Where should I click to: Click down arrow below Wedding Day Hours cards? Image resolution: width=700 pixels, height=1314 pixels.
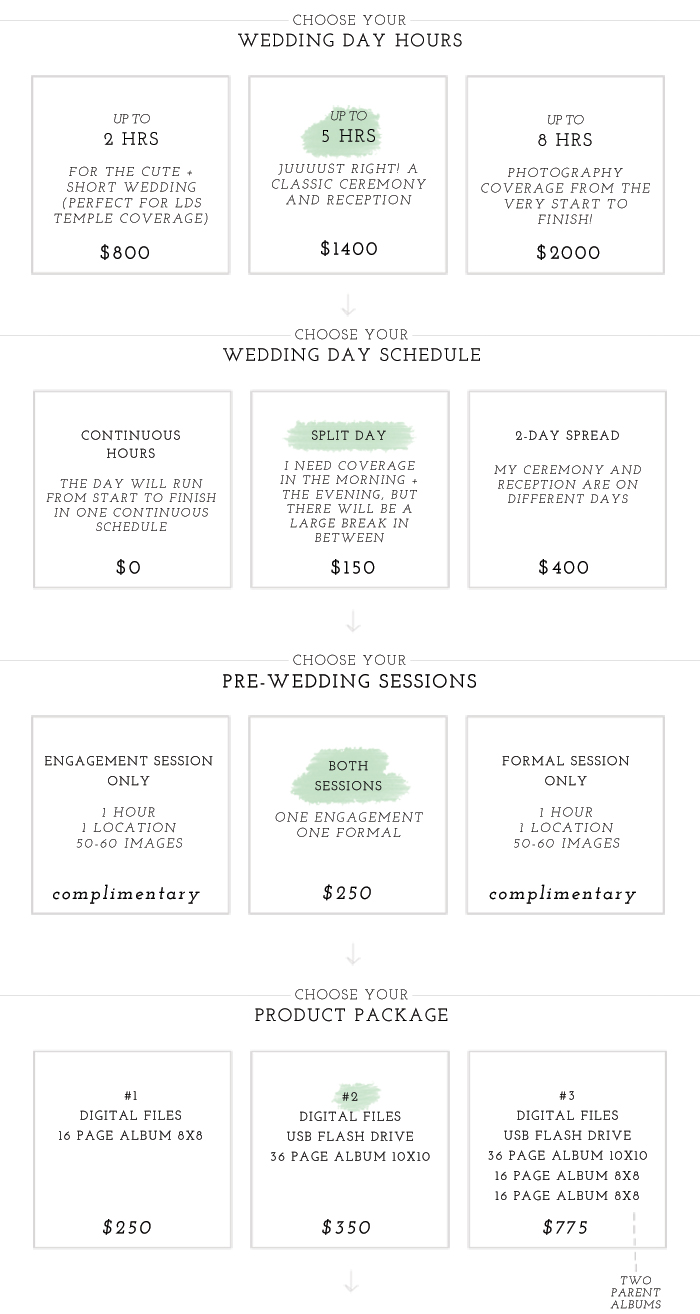tap(348, 305)
